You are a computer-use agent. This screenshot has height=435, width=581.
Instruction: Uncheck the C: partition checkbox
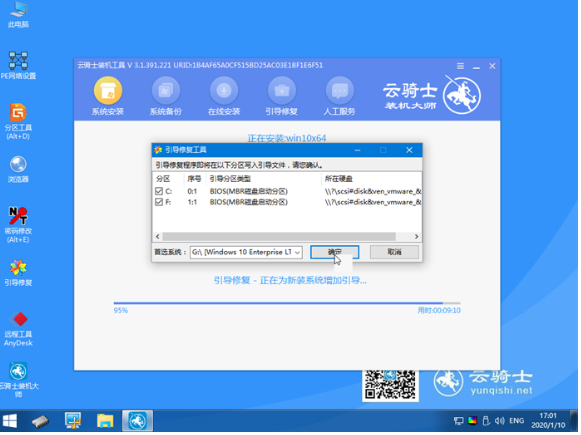pyautogui.click(x=159, y=191)
